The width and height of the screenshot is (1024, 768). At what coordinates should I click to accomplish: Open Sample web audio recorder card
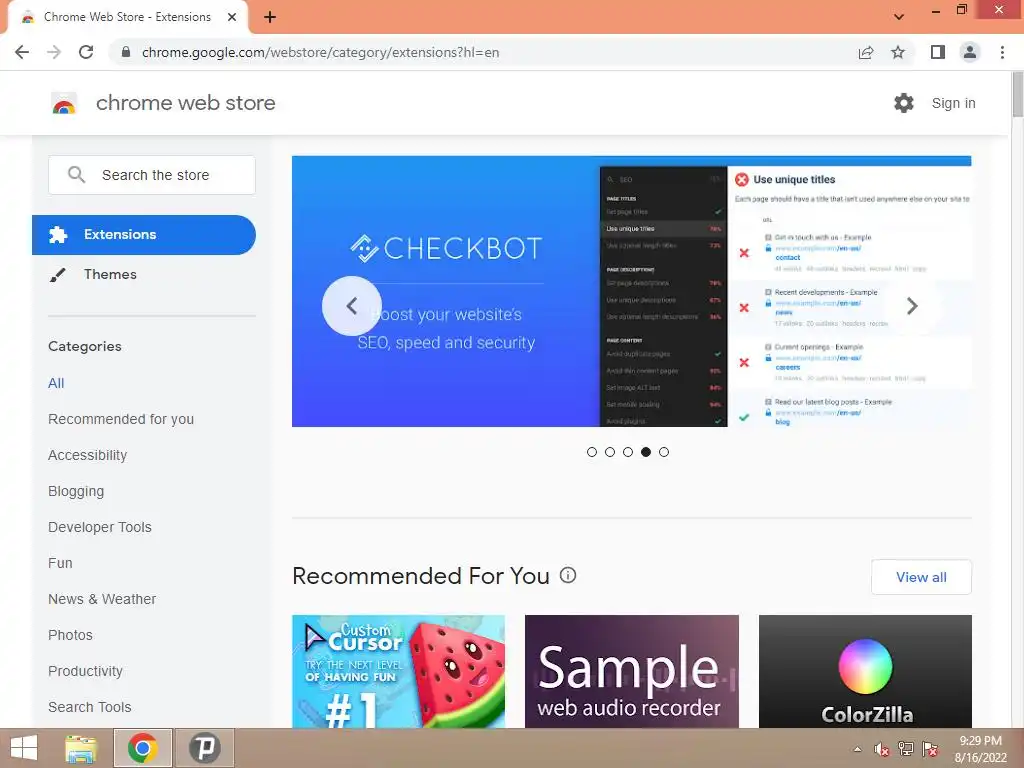(632, 671)
